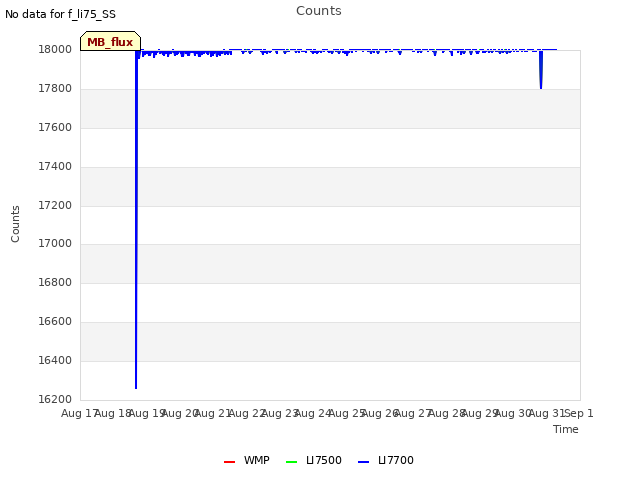This screenshot has width=640, height=480.
Task: Click the red WMP legend line swatch
Action: (229, 462)
